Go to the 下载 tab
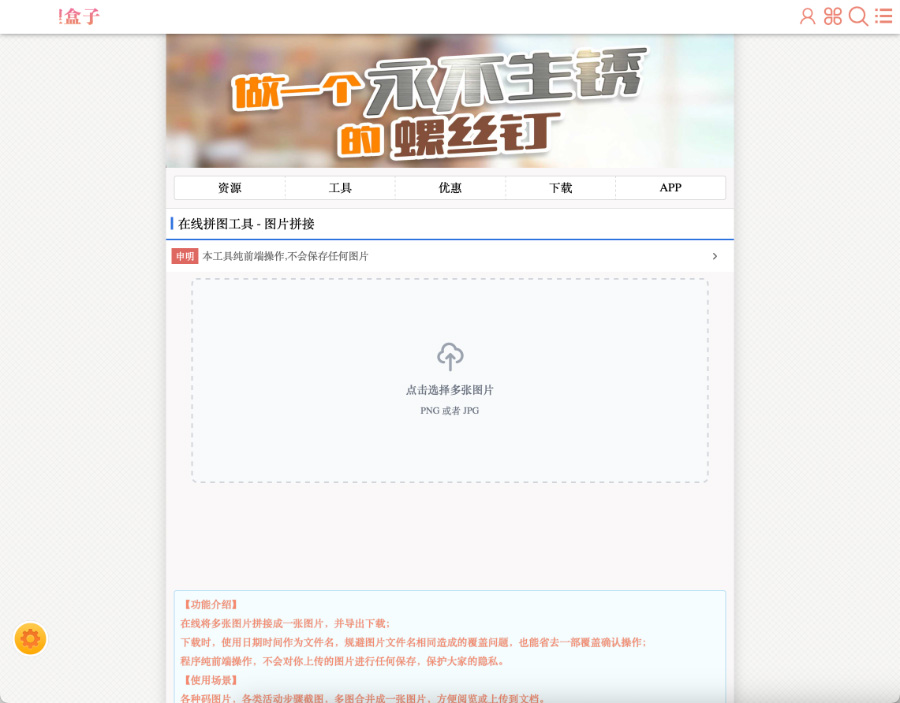This screenshot has width=900, height=703. pyautogui.click(x=560, y=188)
